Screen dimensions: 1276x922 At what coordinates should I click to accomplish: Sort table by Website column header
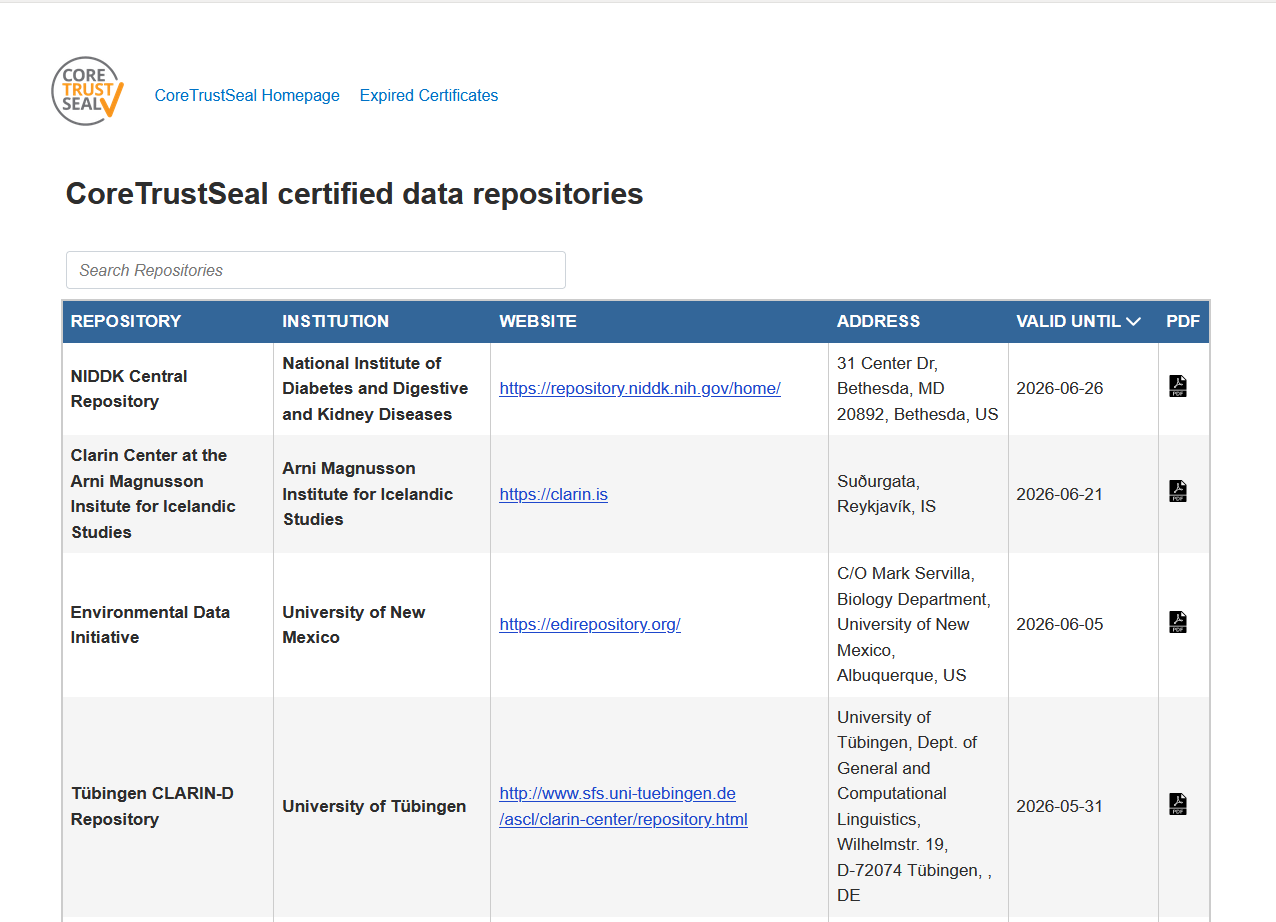coord(538,322)
